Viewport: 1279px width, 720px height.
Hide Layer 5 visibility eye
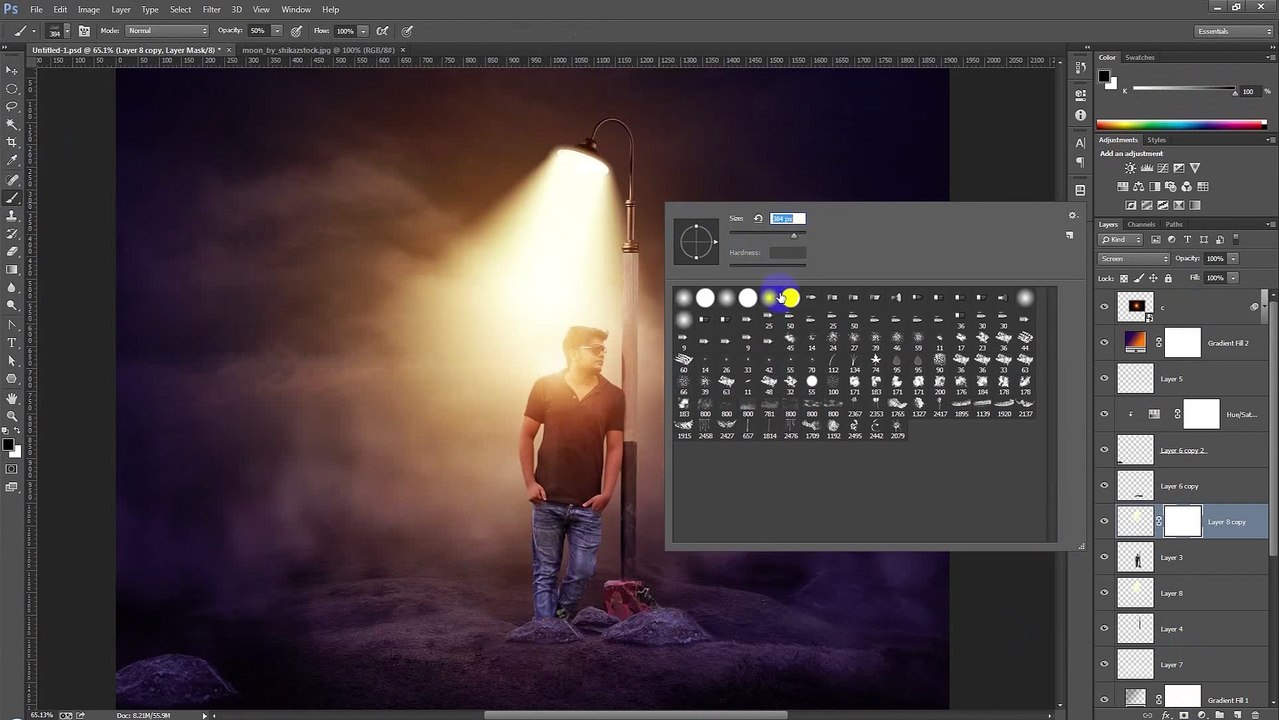(x=1104, y=378)
